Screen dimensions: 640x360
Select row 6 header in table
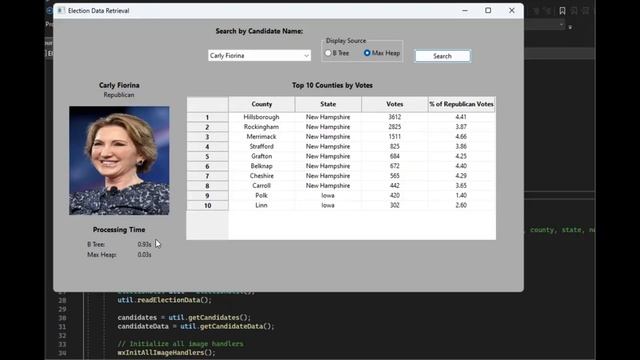point(207,166)
